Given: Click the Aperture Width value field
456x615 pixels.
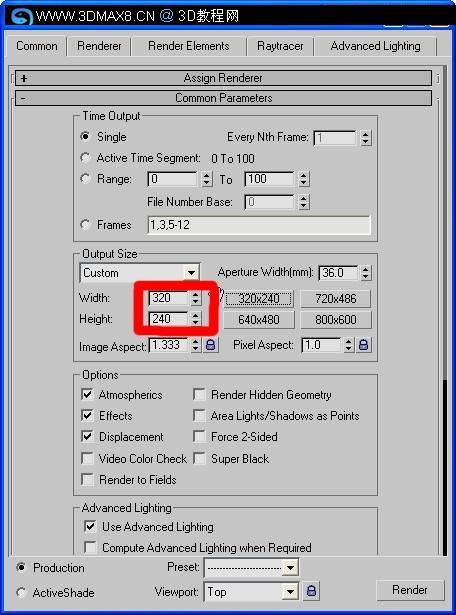Looking at the screenshot, I should coord(338,273).
